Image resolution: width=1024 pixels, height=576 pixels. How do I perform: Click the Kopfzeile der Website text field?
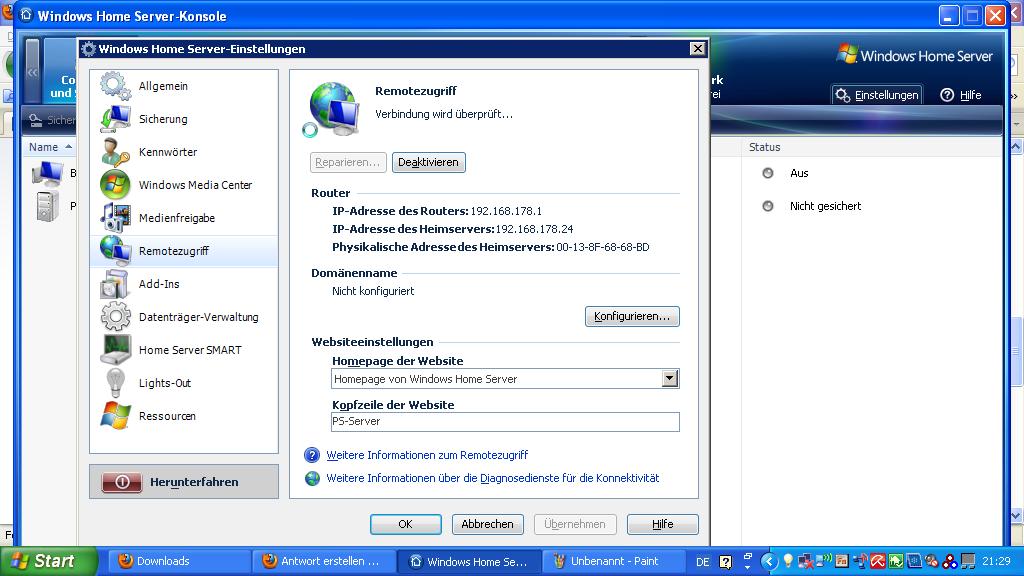click(505, 422)
